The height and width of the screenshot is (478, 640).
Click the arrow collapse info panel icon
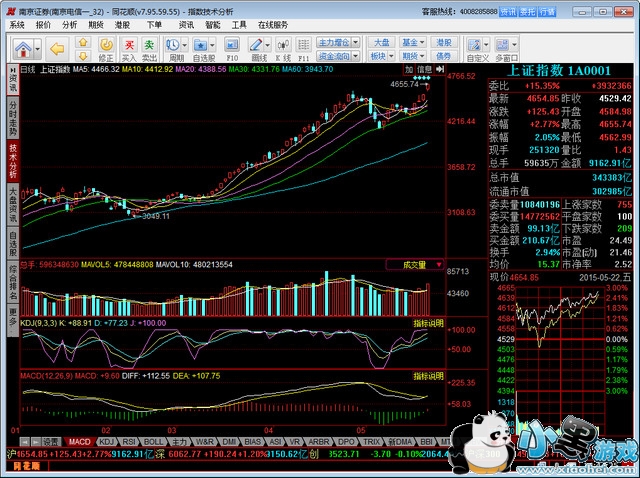(439, 69)
